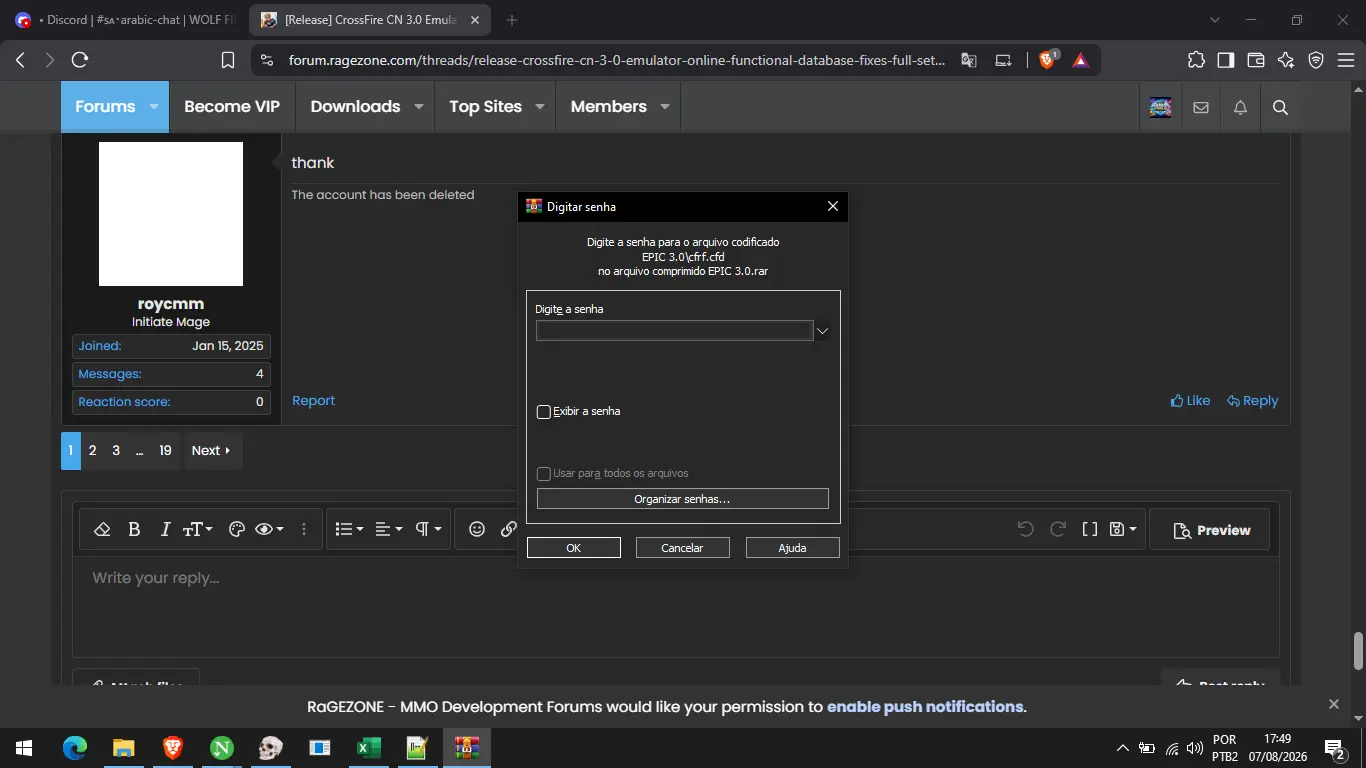Open Leo AI sparkle icon
The image size is (1366, 768).
point(1286,60)
